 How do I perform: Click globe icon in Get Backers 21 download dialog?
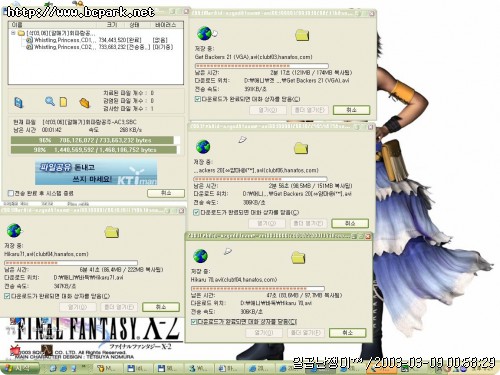[x=204, y=33]
